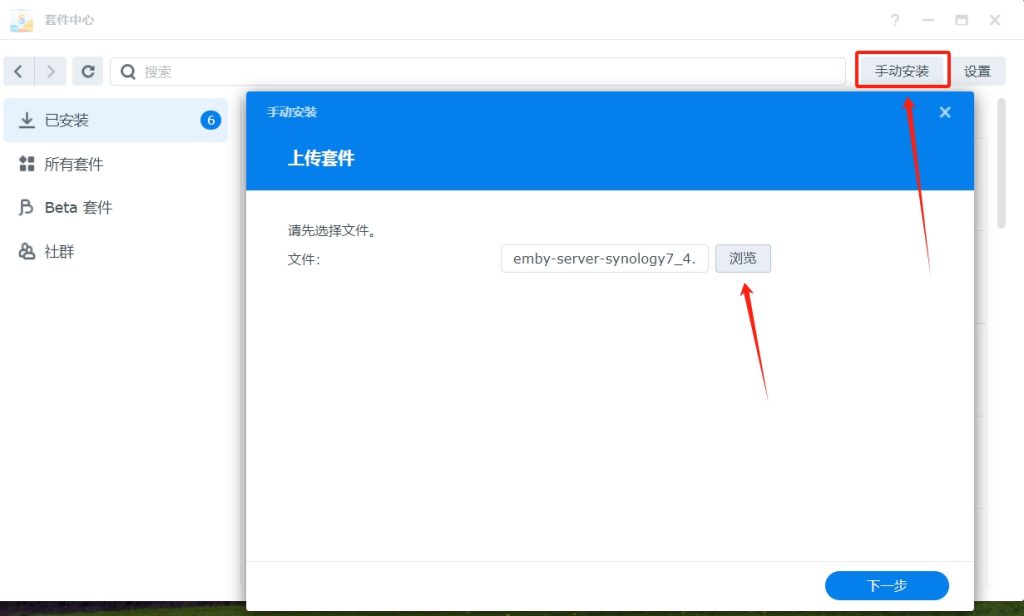Refresh the Package Center list
This screenshot has height=616, width=1024.
click(88, 71)
